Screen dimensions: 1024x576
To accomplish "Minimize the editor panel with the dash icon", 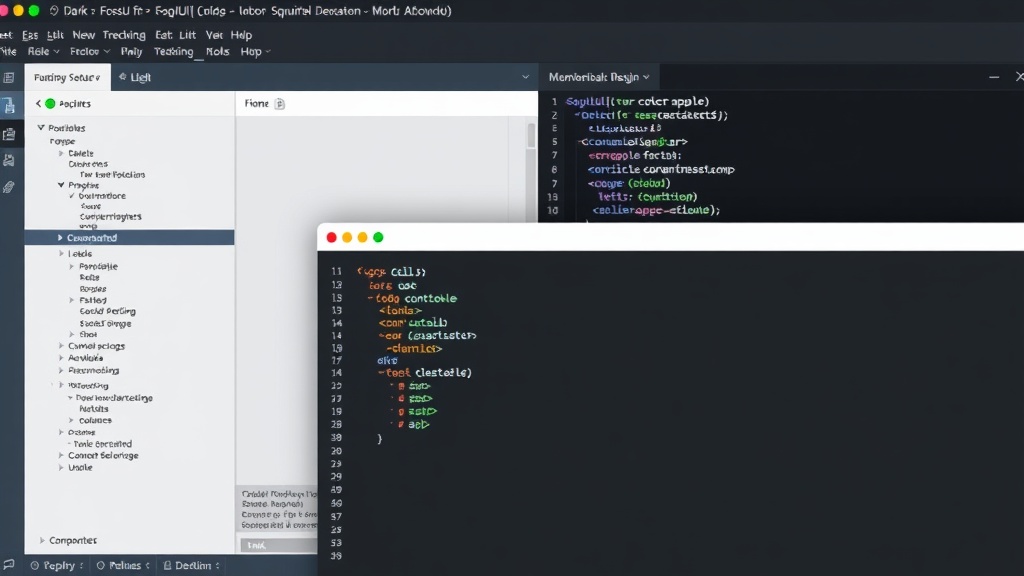I will click(994, 77).
